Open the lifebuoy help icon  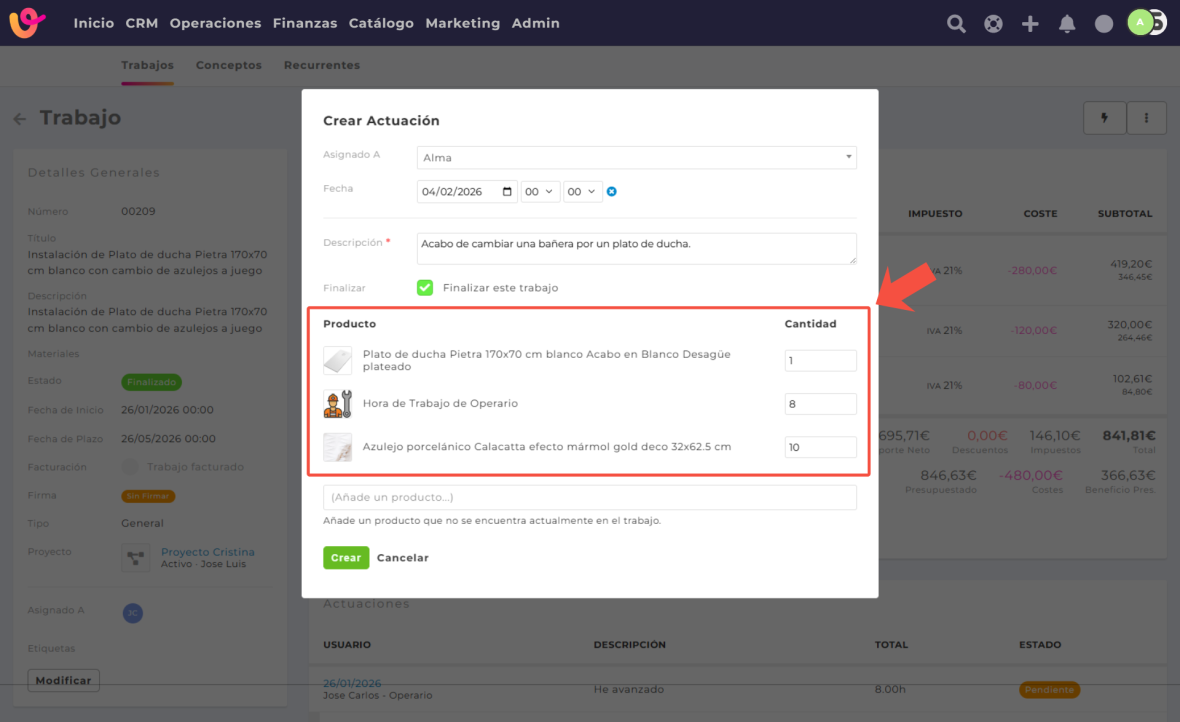point(993,24)
